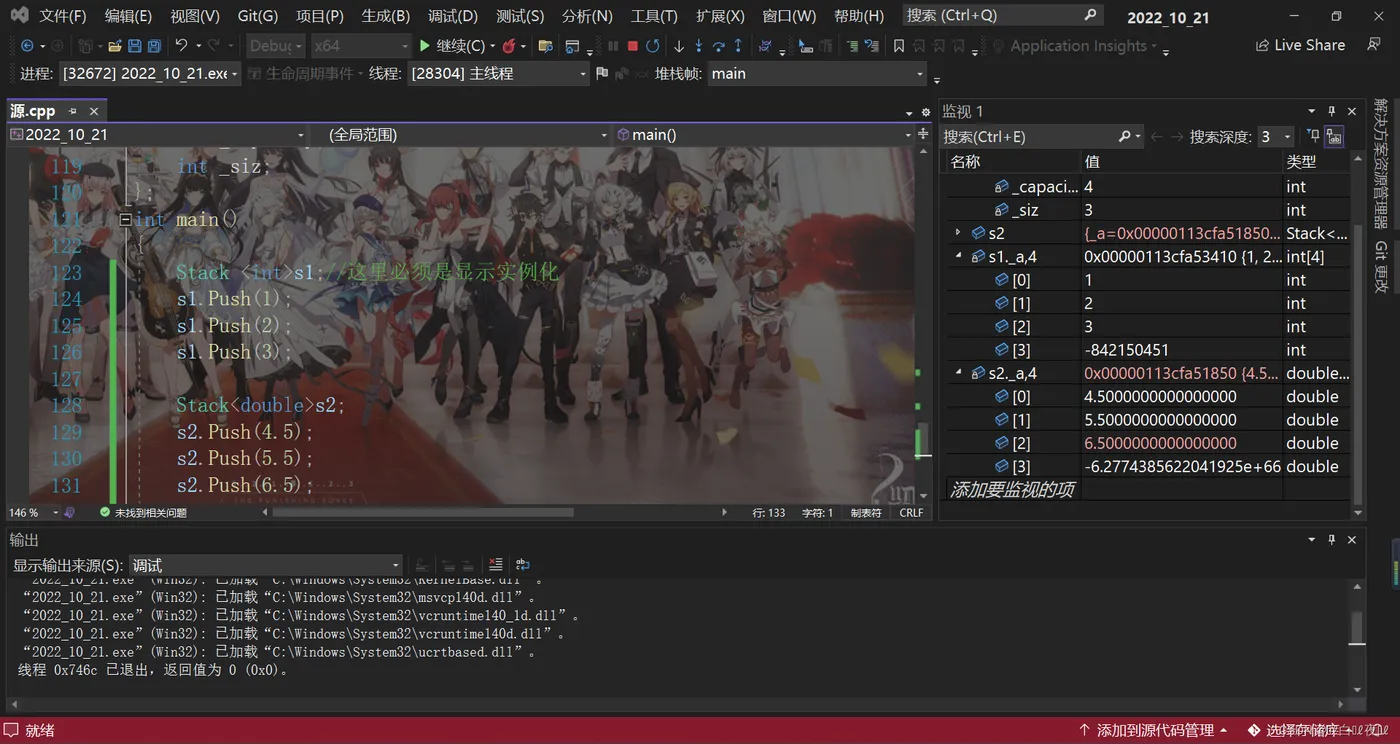Screen dimensions: 1400x744
Task: Click the red Stop Debugging icon
Action: [633, 46]
